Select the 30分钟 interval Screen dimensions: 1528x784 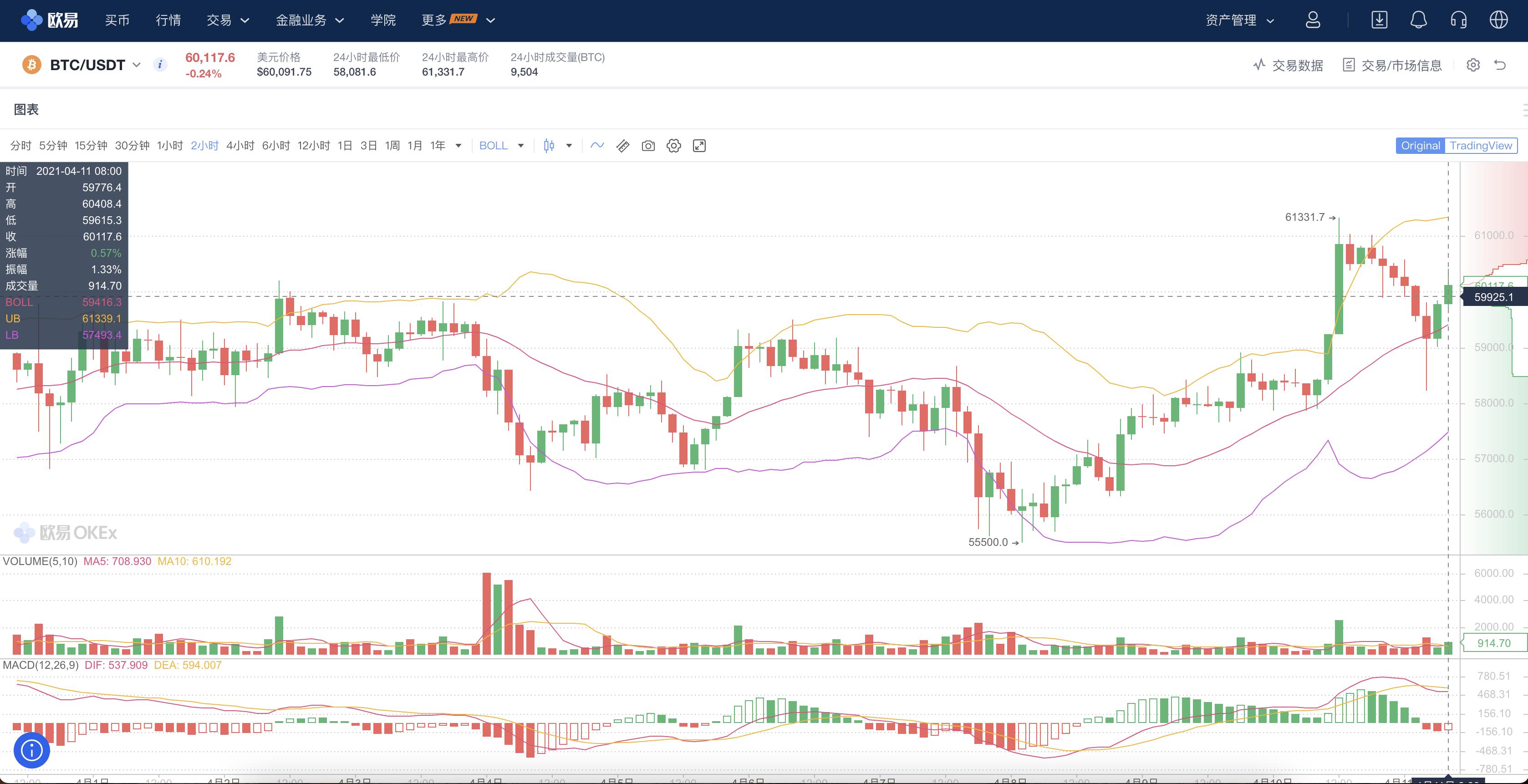coord(132,146)
